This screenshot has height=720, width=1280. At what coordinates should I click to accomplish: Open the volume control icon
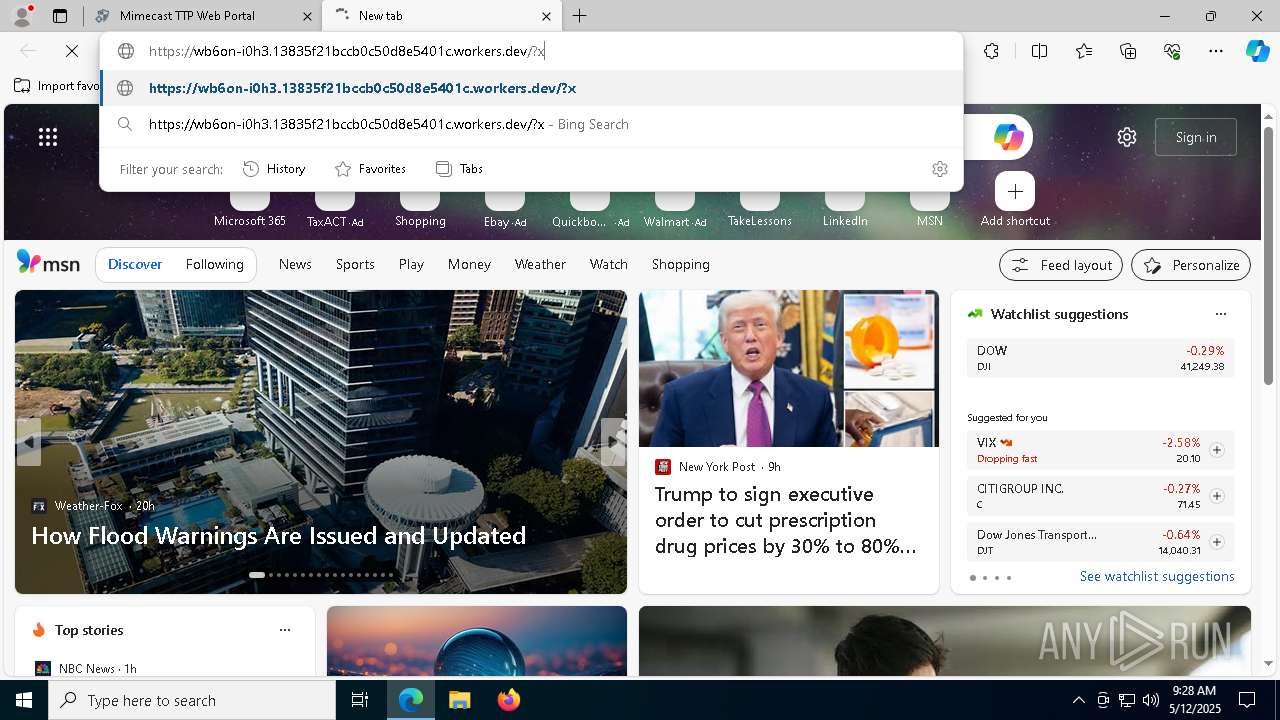1150,700
